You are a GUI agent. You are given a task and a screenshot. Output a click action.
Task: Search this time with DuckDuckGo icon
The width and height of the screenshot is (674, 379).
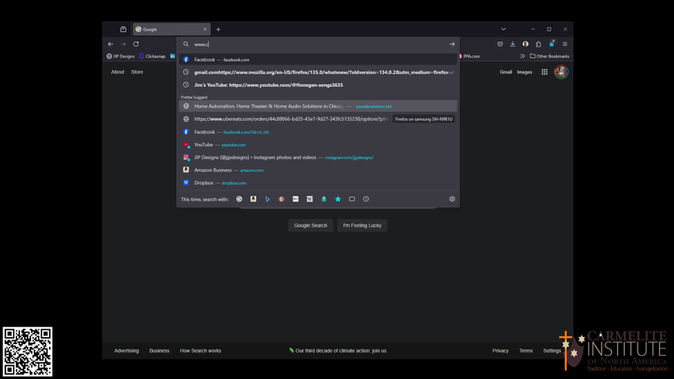point(281,199)
